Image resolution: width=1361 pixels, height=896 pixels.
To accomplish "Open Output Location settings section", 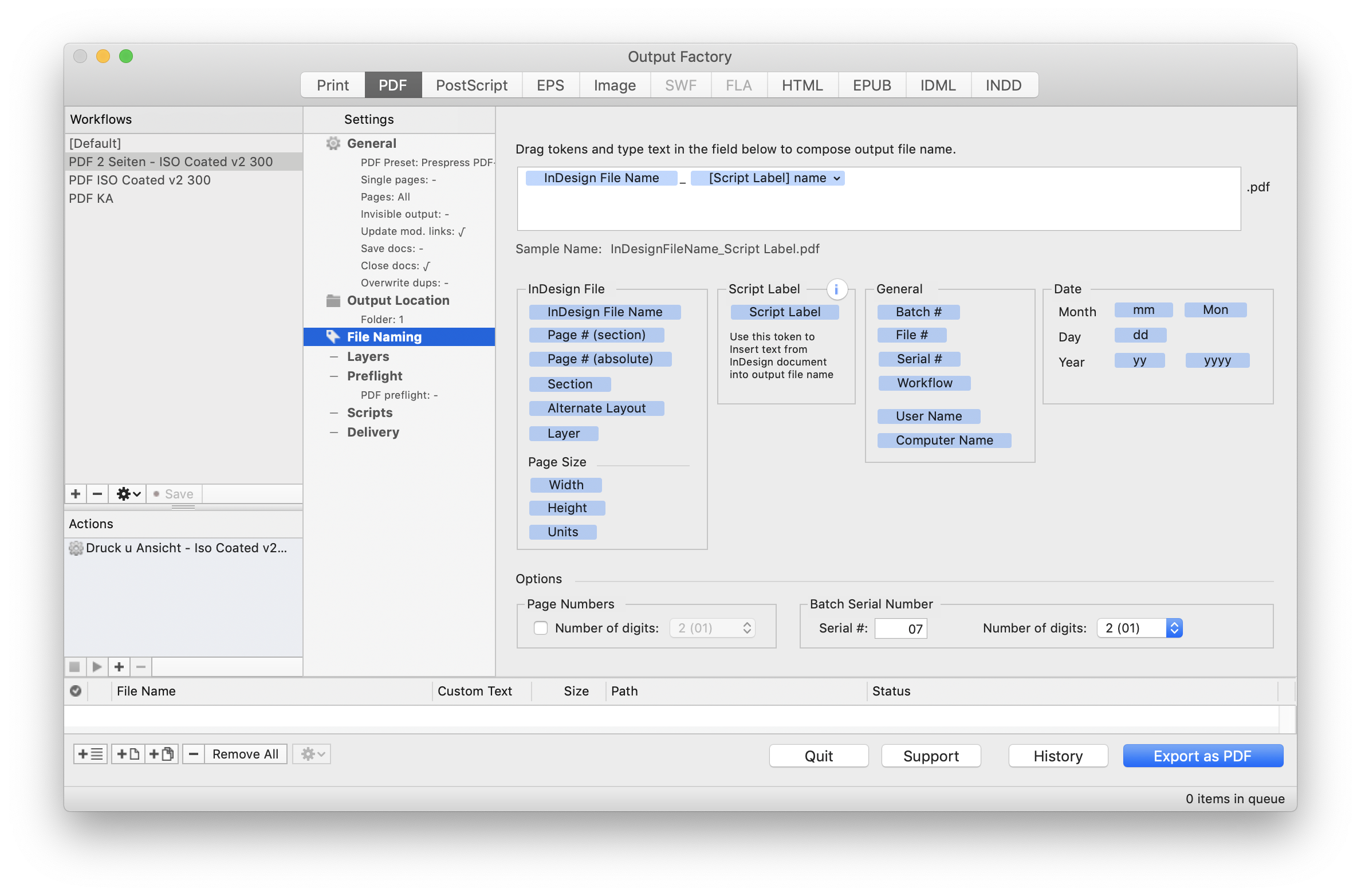I will tap(398, 300).
